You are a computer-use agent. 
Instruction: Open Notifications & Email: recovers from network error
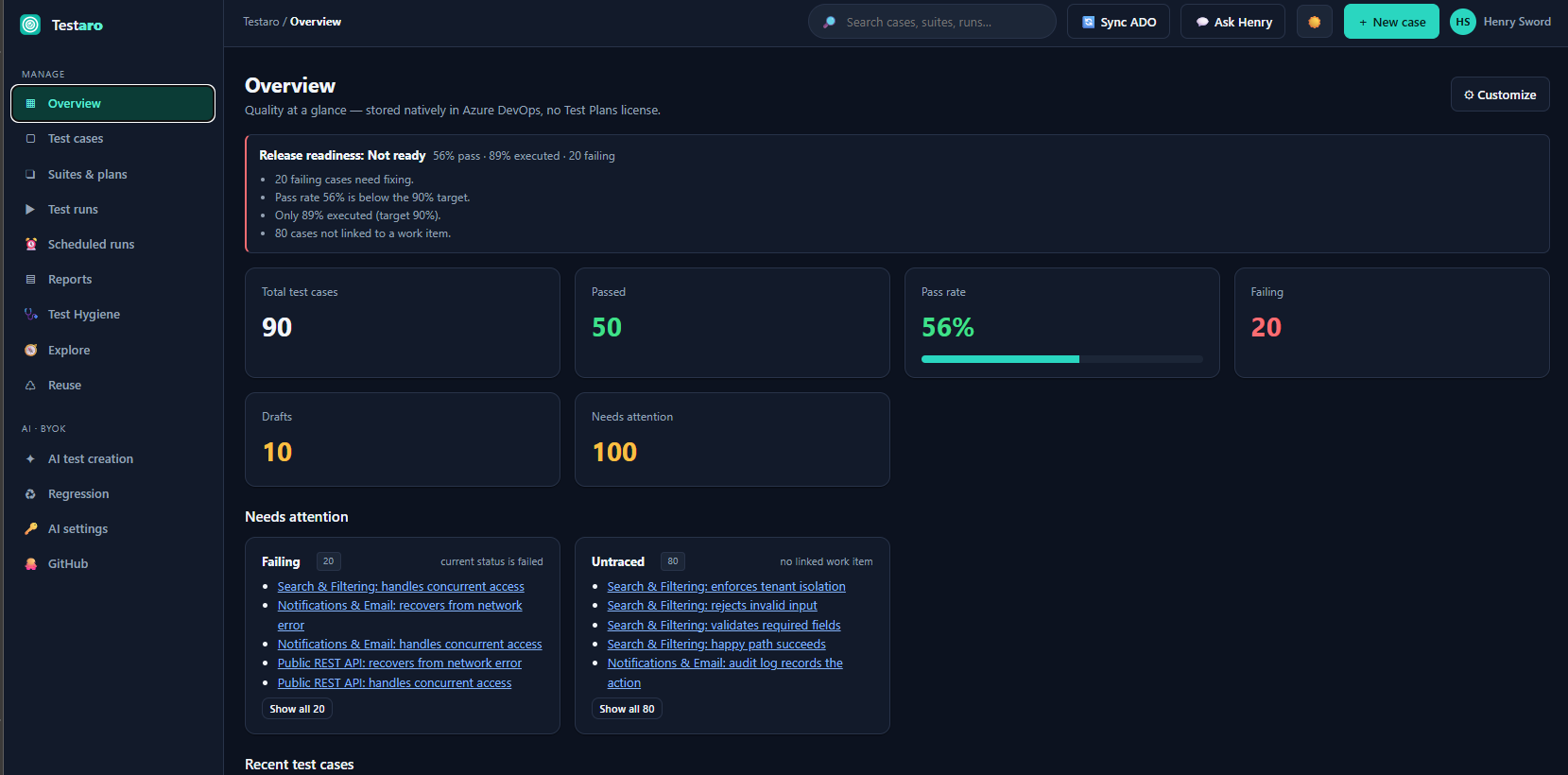(x=400, y=615)
